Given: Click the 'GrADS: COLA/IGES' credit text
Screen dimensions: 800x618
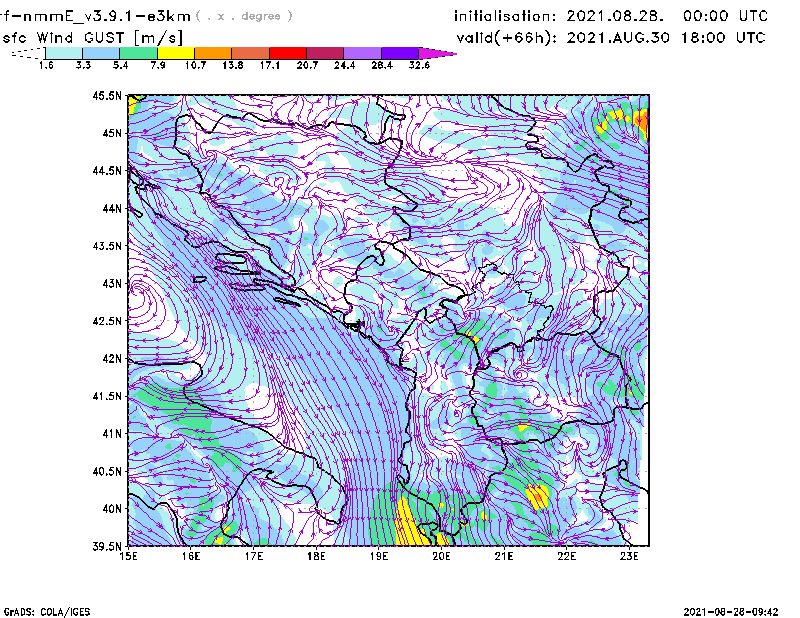Looking at the screenshot, I should (x=47, y=612).
